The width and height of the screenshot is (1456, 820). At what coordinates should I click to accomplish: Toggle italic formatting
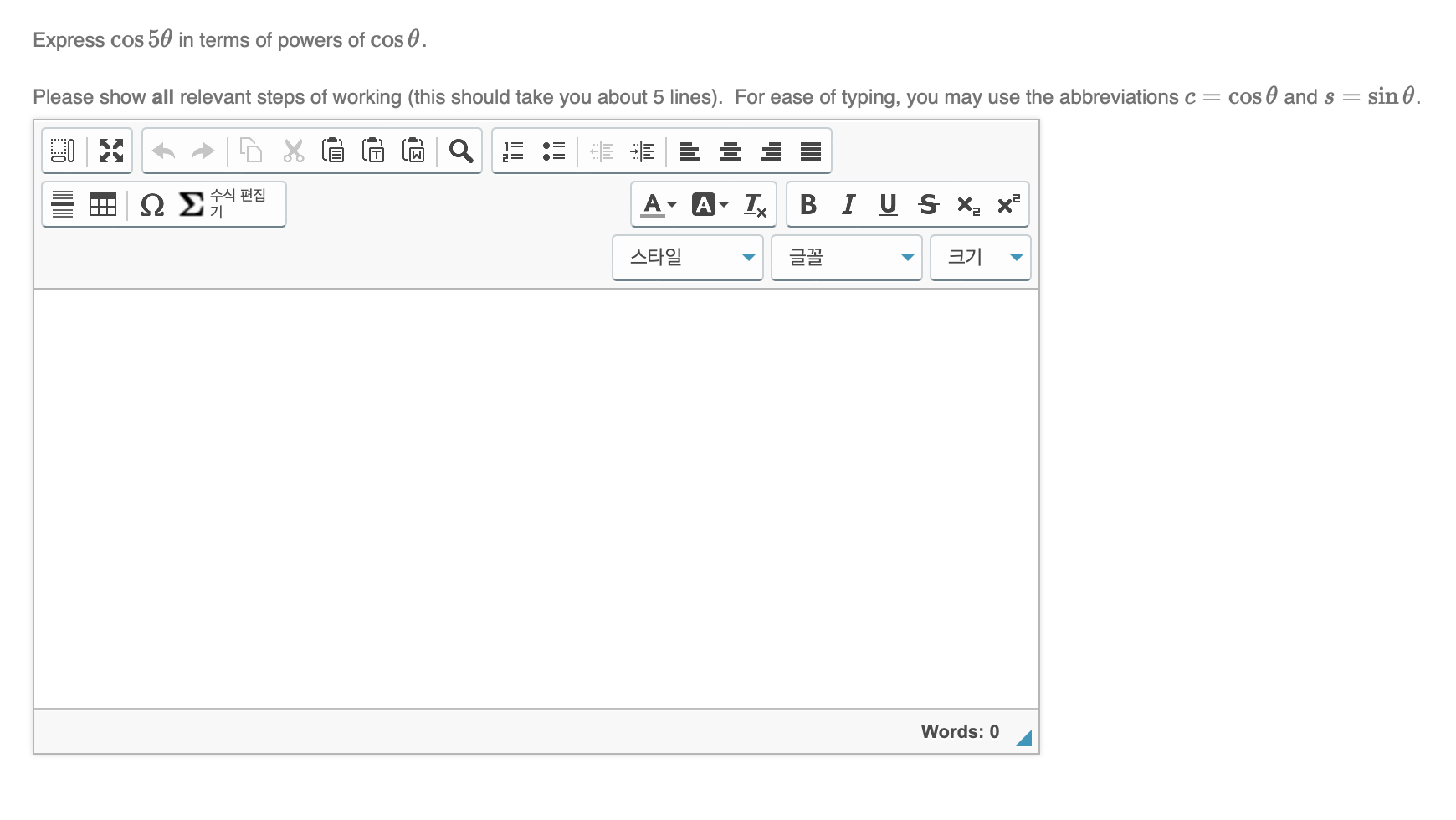click(848, 204)
